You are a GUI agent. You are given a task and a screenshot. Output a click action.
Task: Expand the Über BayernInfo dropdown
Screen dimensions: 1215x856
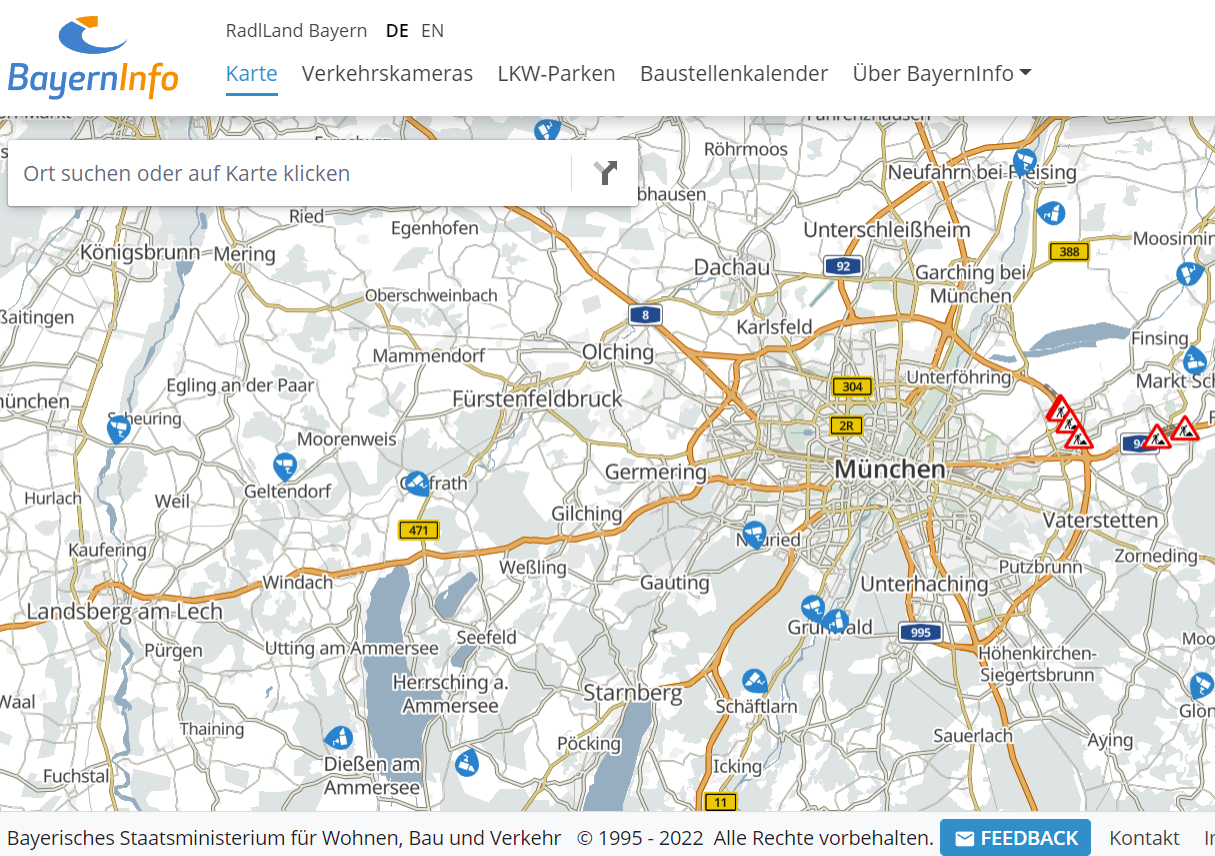pos(941,74)
